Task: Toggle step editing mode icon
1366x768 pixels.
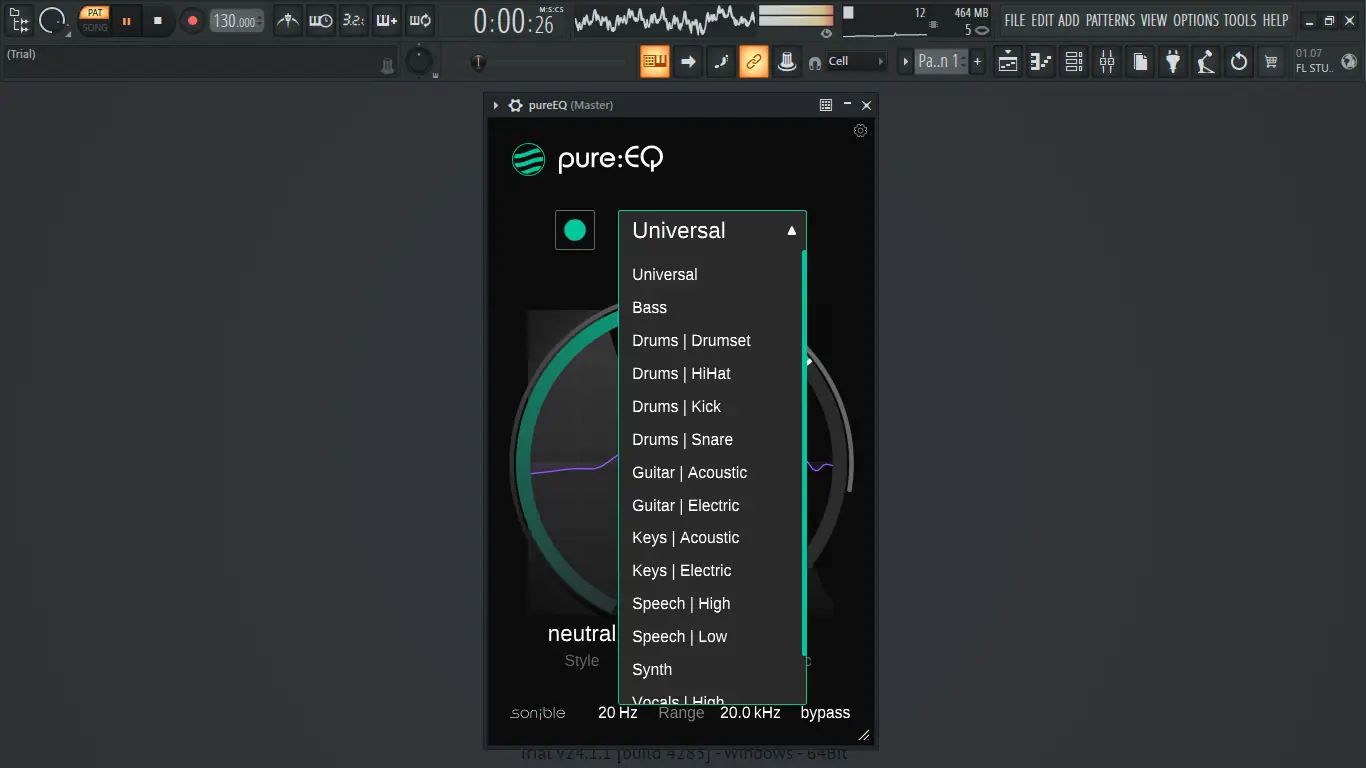Action: click(x=721, y=62)
